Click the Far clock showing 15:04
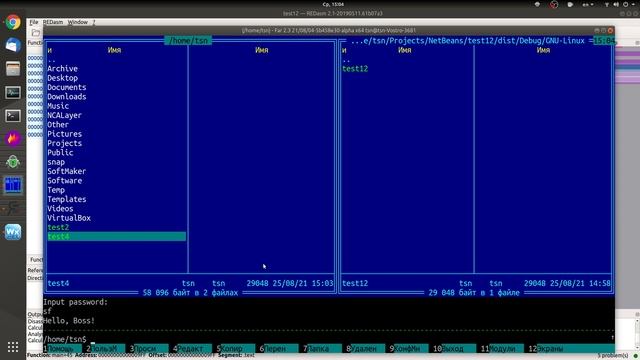 604,41
